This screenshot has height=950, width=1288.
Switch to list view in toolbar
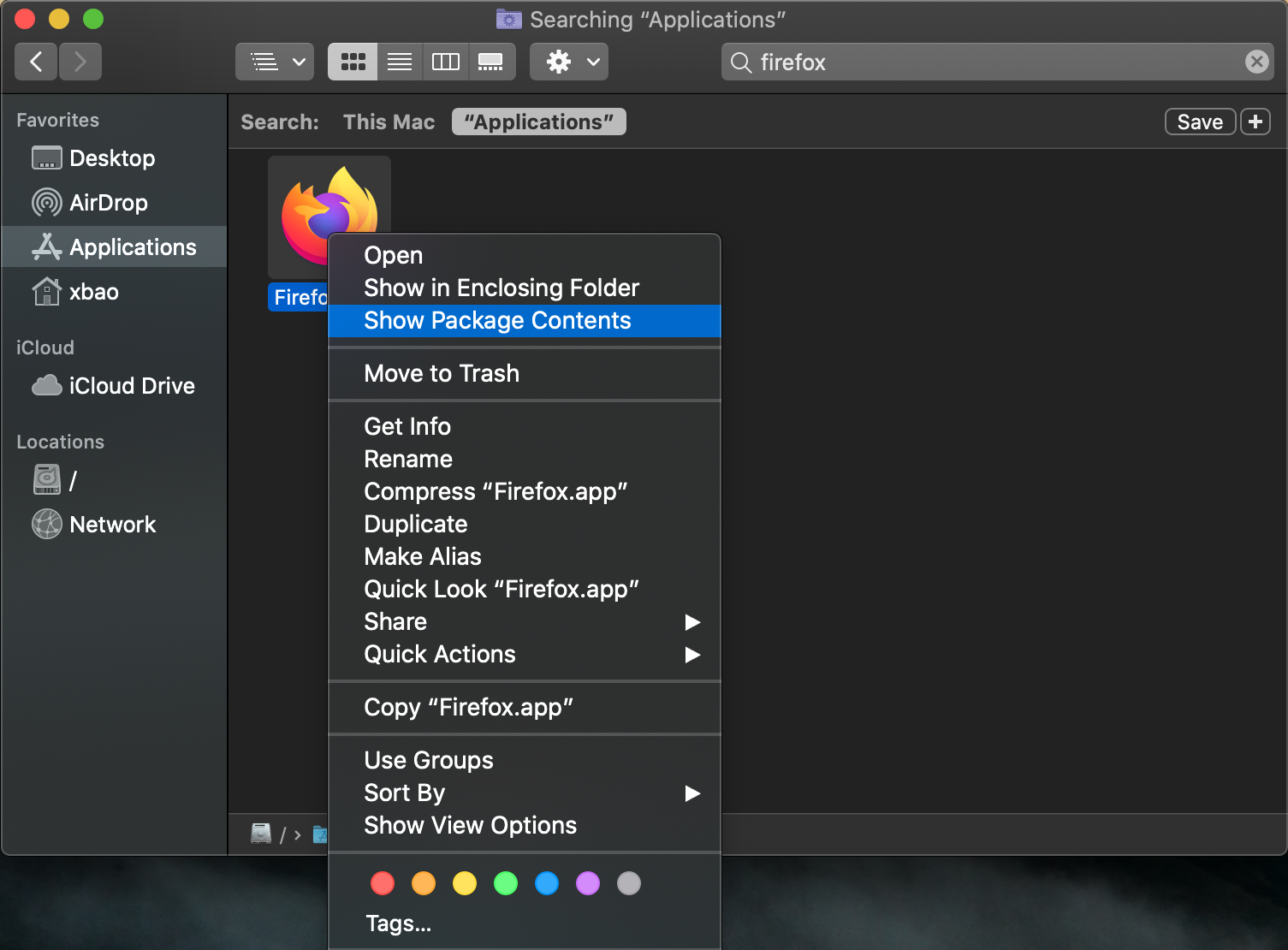click(400, 62)
